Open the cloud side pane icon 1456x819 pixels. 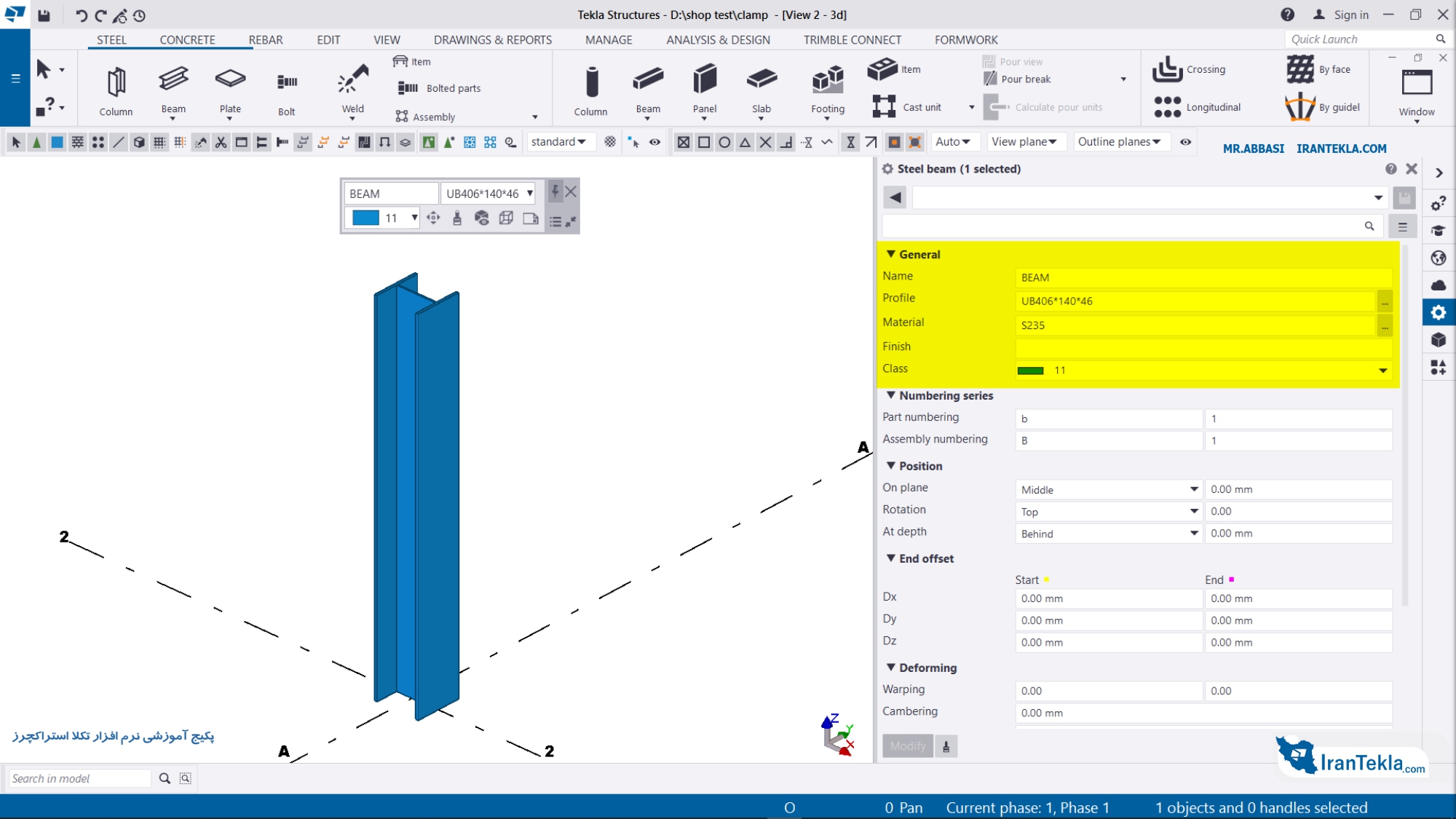pyautogui.click(x=1439, y=285)
